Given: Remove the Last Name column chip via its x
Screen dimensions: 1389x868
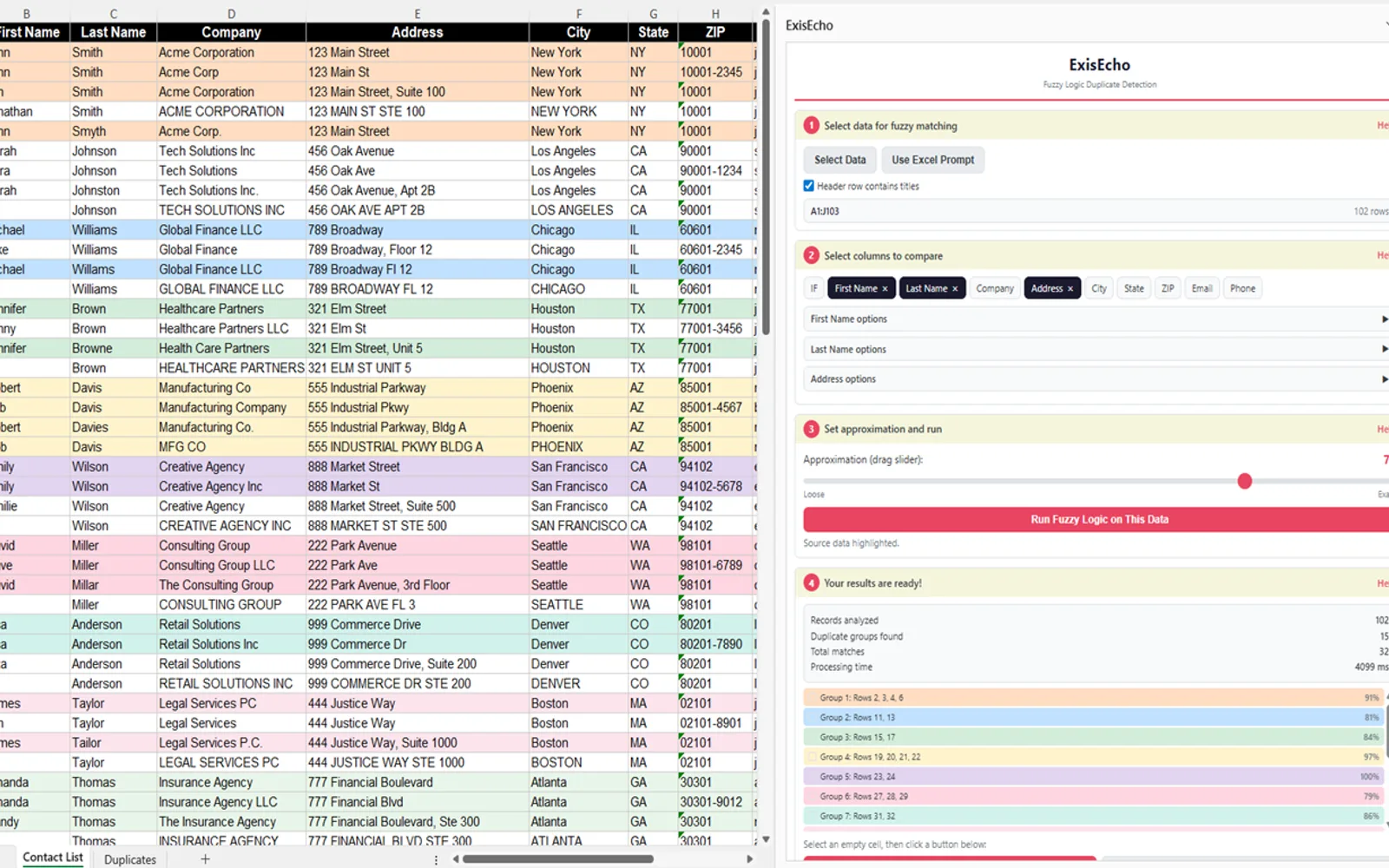Looking at the screenshot, I should click(955, 289).
